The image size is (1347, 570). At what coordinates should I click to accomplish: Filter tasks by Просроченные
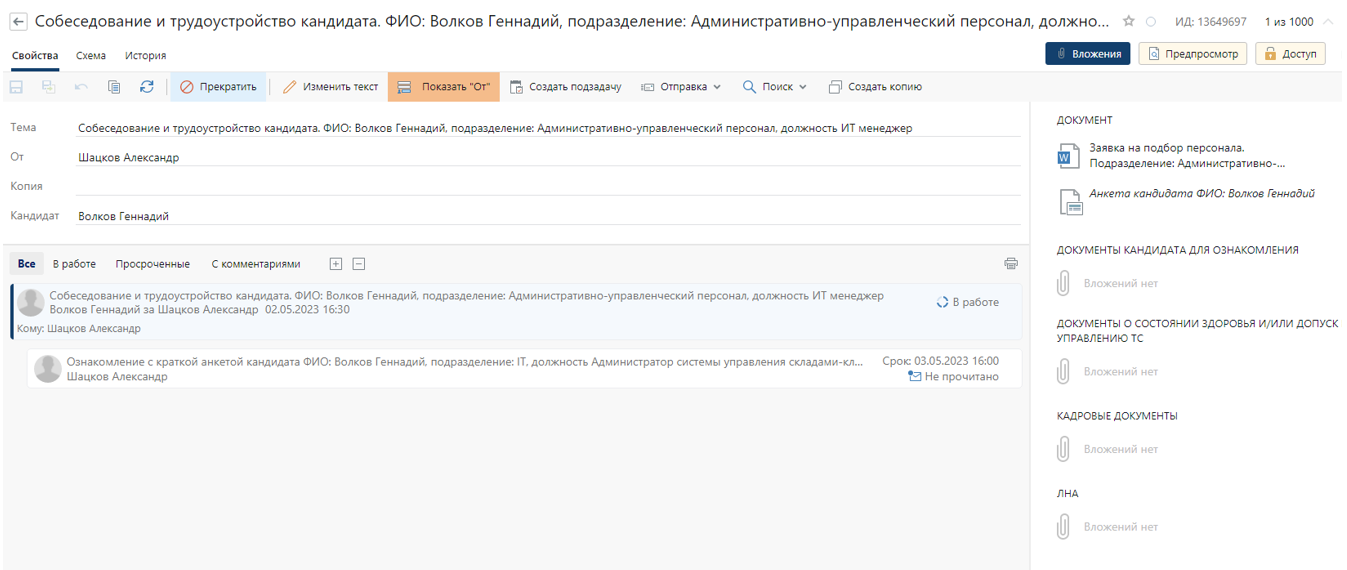pyautogui.click(x=152, y=264)
